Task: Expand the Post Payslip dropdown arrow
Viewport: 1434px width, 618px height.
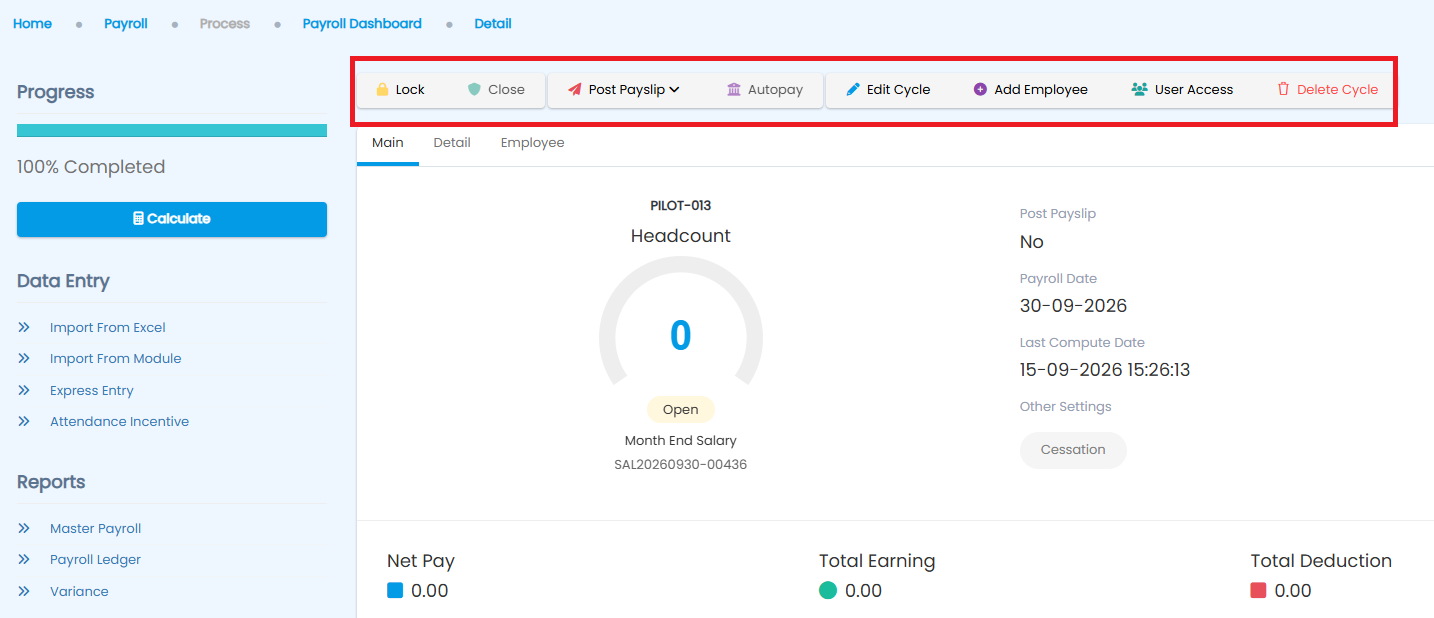Action: click(x=675, y=89)
